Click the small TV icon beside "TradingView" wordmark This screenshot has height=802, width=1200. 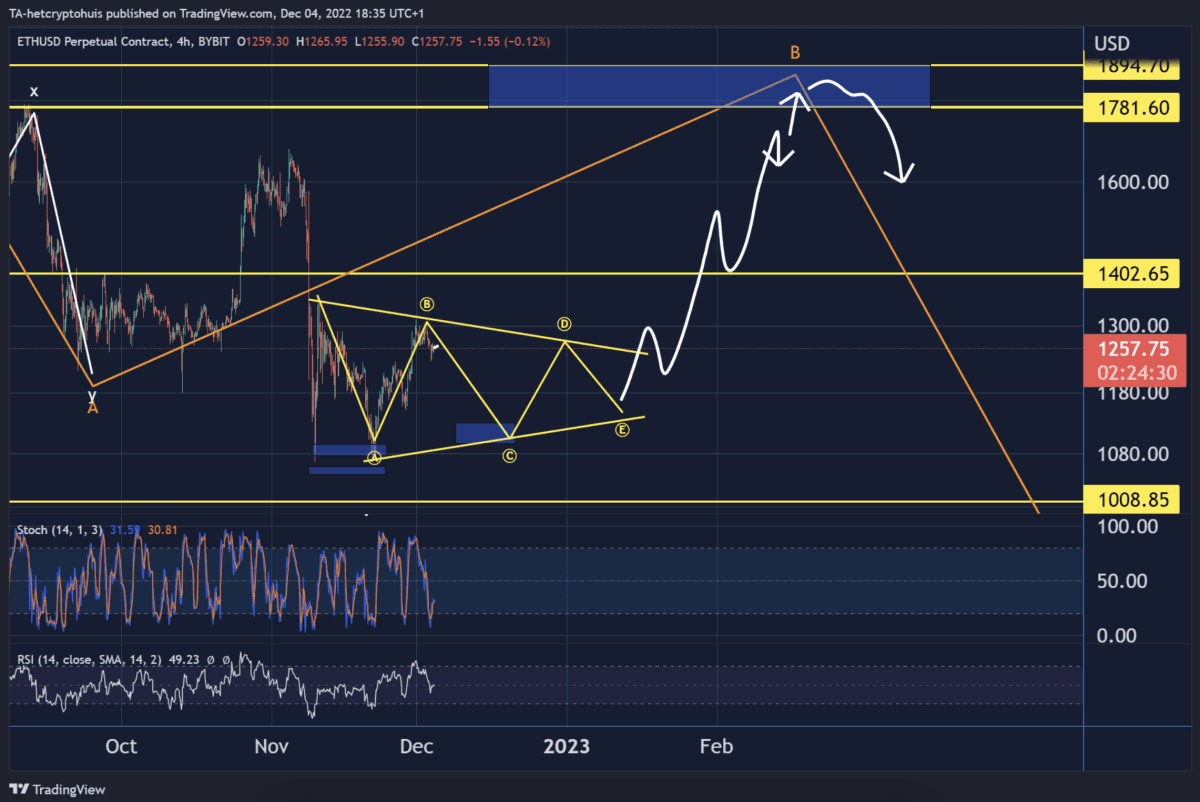click(x=19, y=790)
